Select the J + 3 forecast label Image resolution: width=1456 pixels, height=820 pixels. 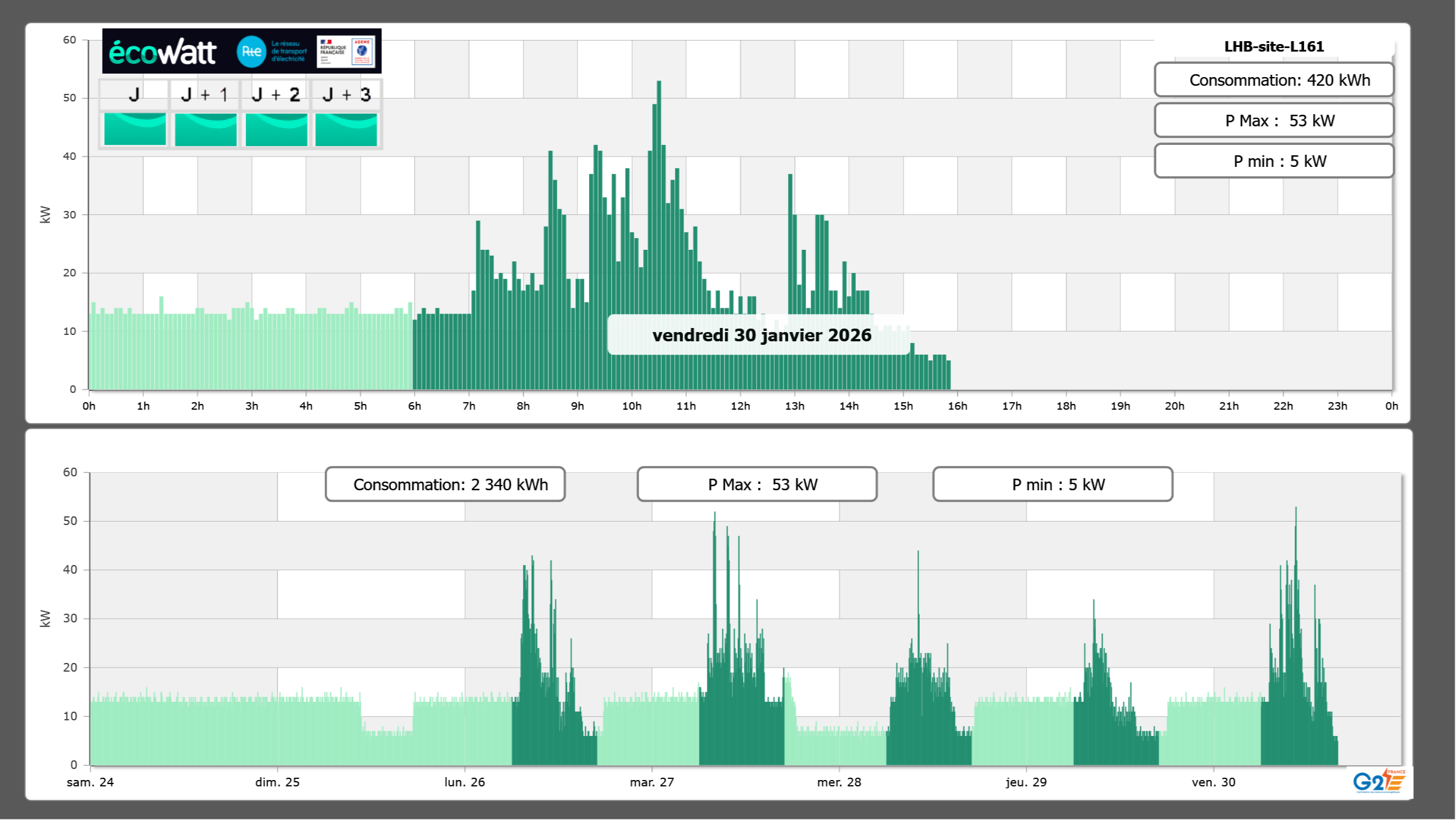(x=346, y=94)
